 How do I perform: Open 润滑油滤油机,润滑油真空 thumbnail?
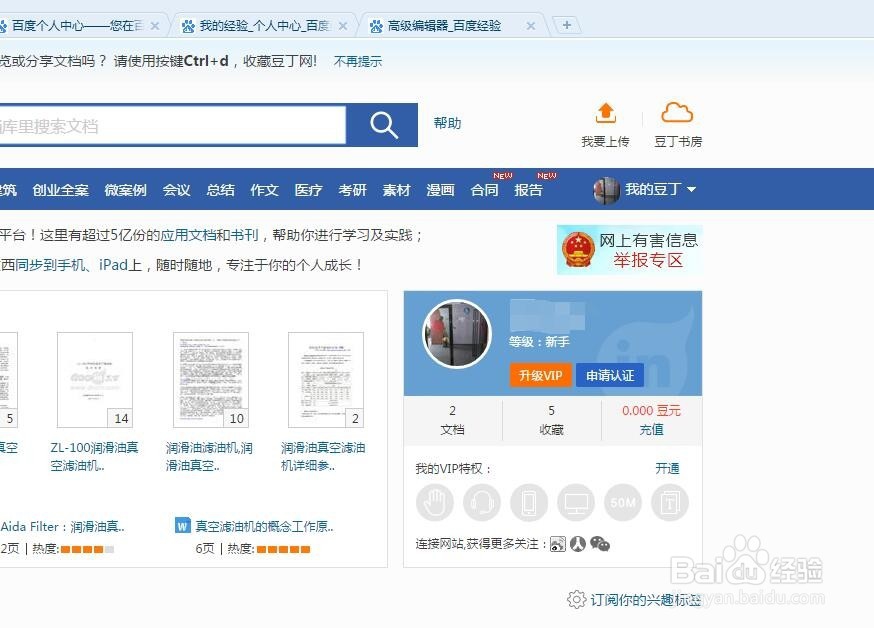(x=211, y=380)
